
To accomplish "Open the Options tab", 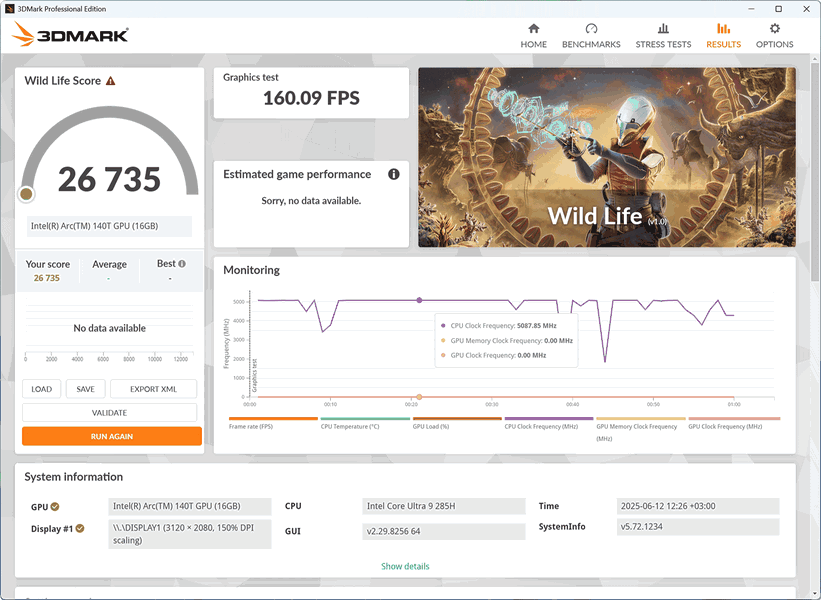I will click(774, 36).
